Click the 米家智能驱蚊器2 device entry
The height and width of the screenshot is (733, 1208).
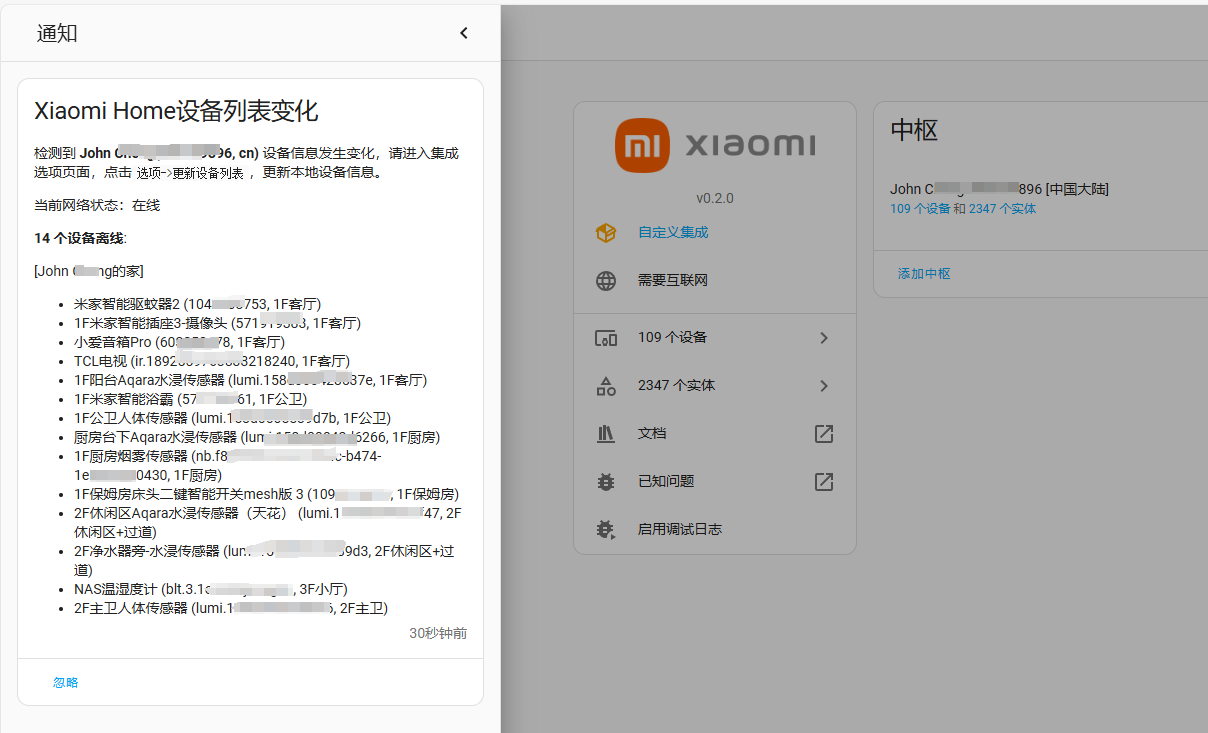click(x=197, y=304)
